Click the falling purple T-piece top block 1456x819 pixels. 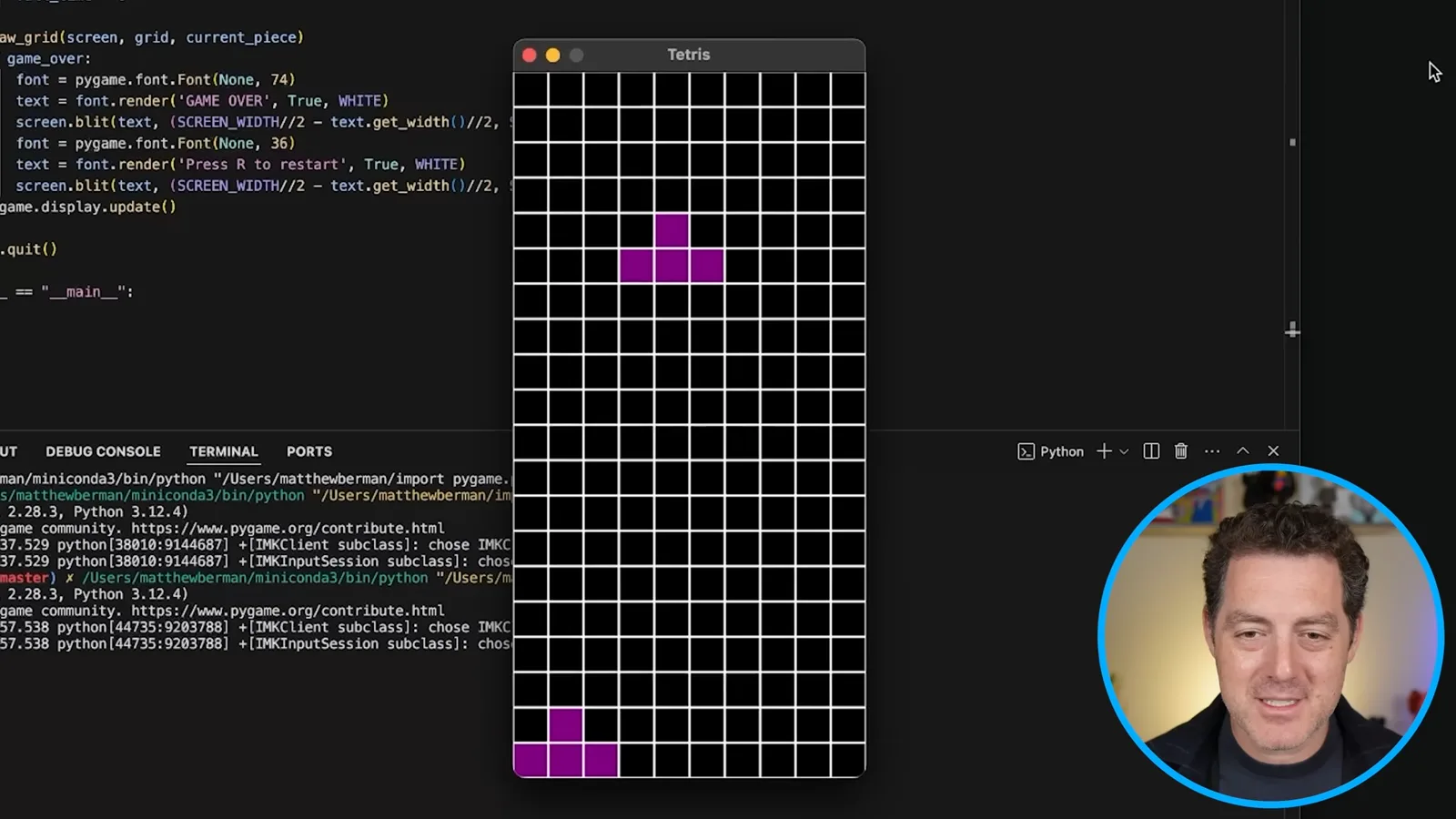coord(672,230)
